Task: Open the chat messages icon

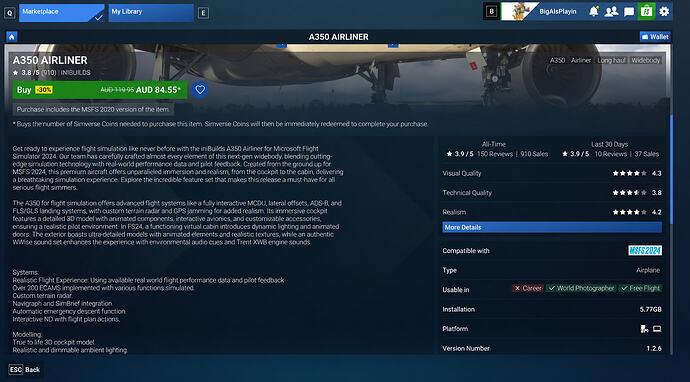Action: [x=629, y=11]
